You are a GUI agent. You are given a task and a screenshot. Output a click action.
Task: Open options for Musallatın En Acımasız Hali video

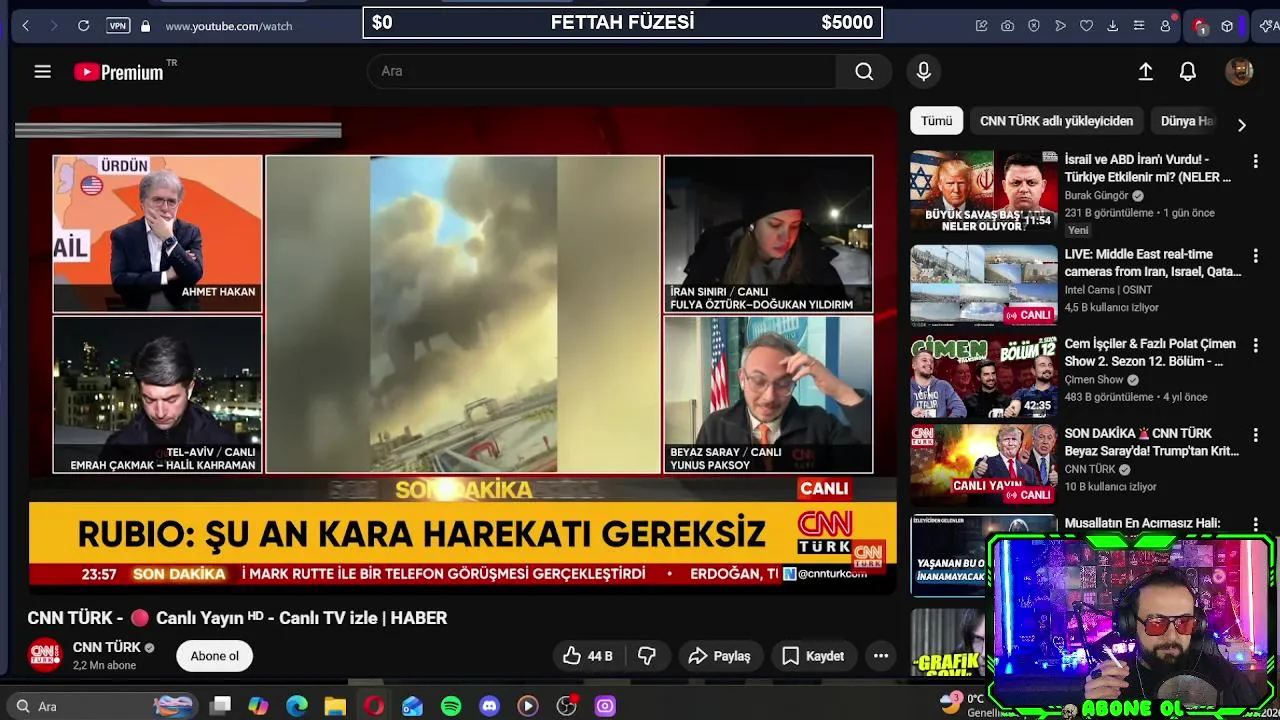pyautogui.click(x=1256, y=525)
